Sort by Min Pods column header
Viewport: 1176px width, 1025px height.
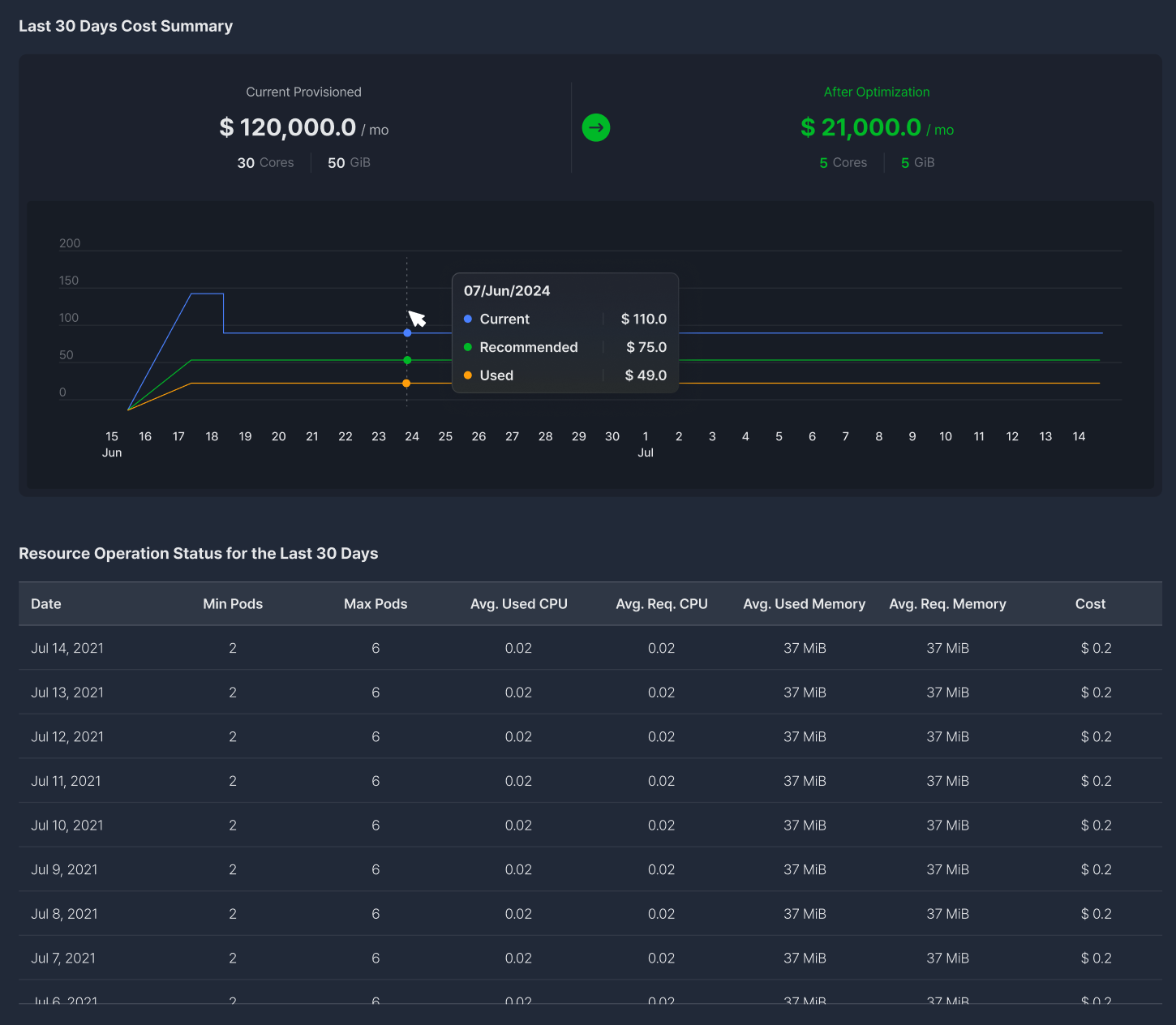coord(233,604)
